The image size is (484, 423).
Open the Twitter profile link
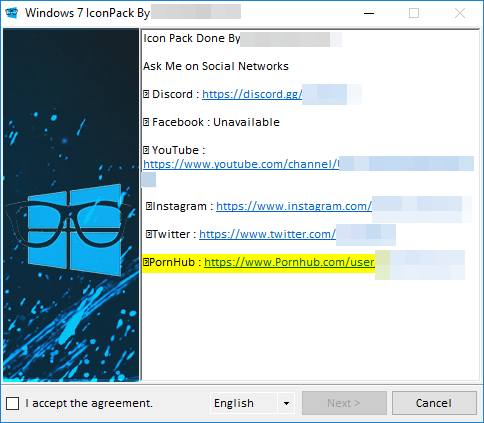click(x=267, y=234)
